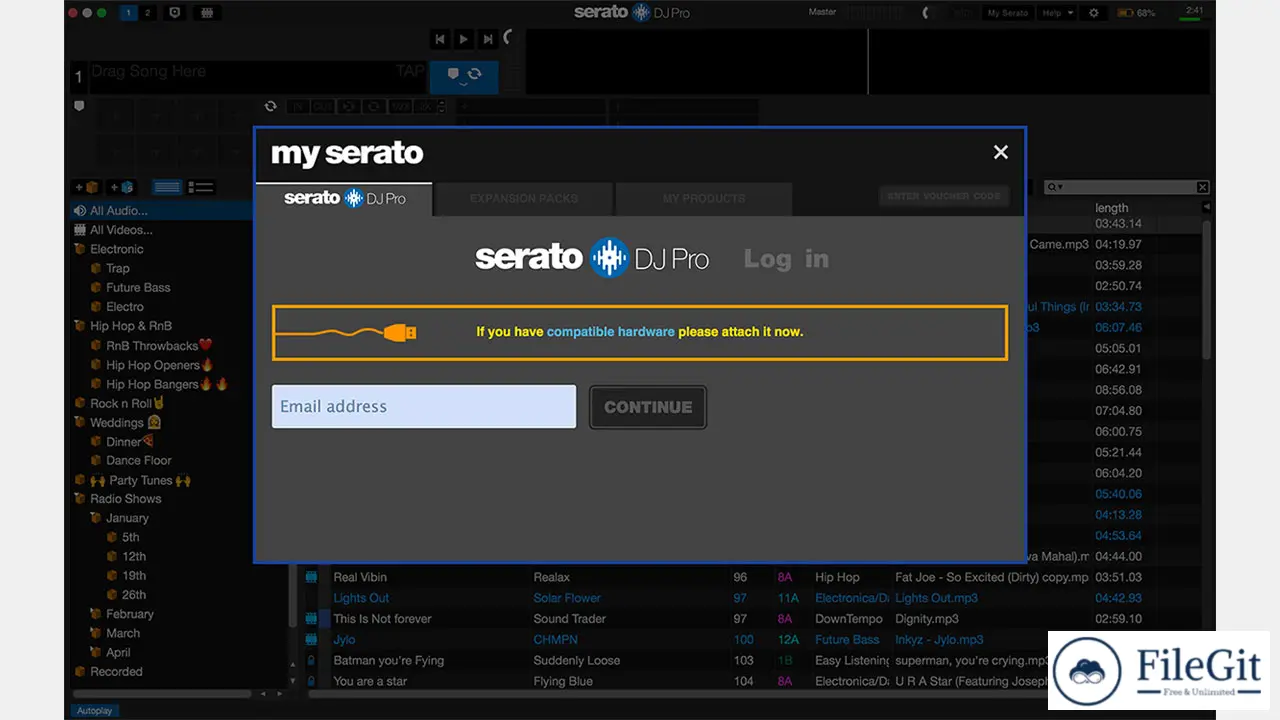Collapse the January crate
Viewport: 1280px width, 720px height.
click(x=96, y=518)
